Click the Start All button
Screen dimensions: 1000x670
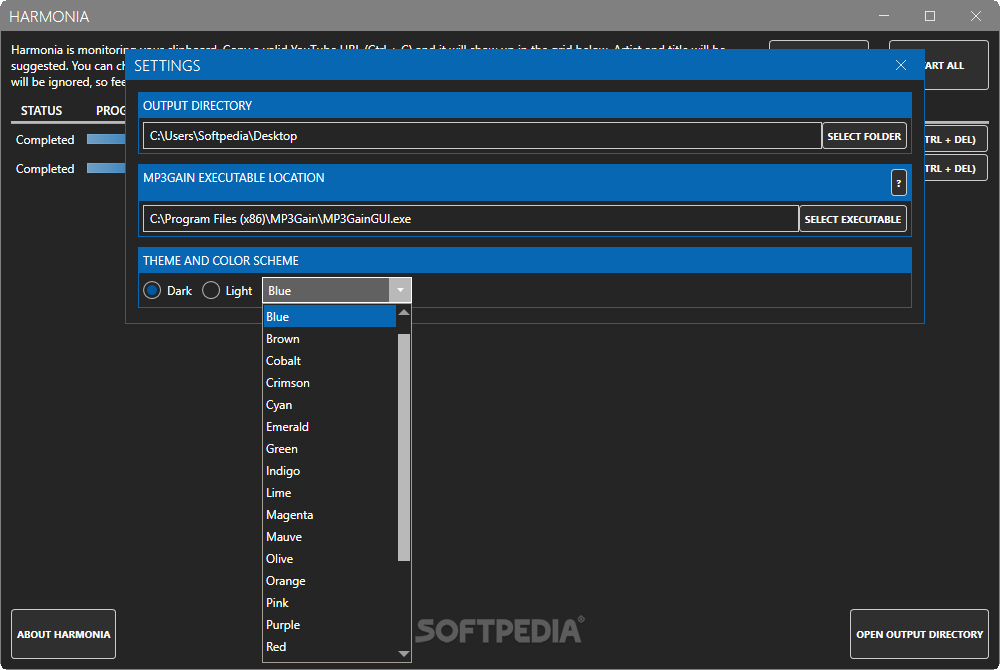[x=957, y=65]
